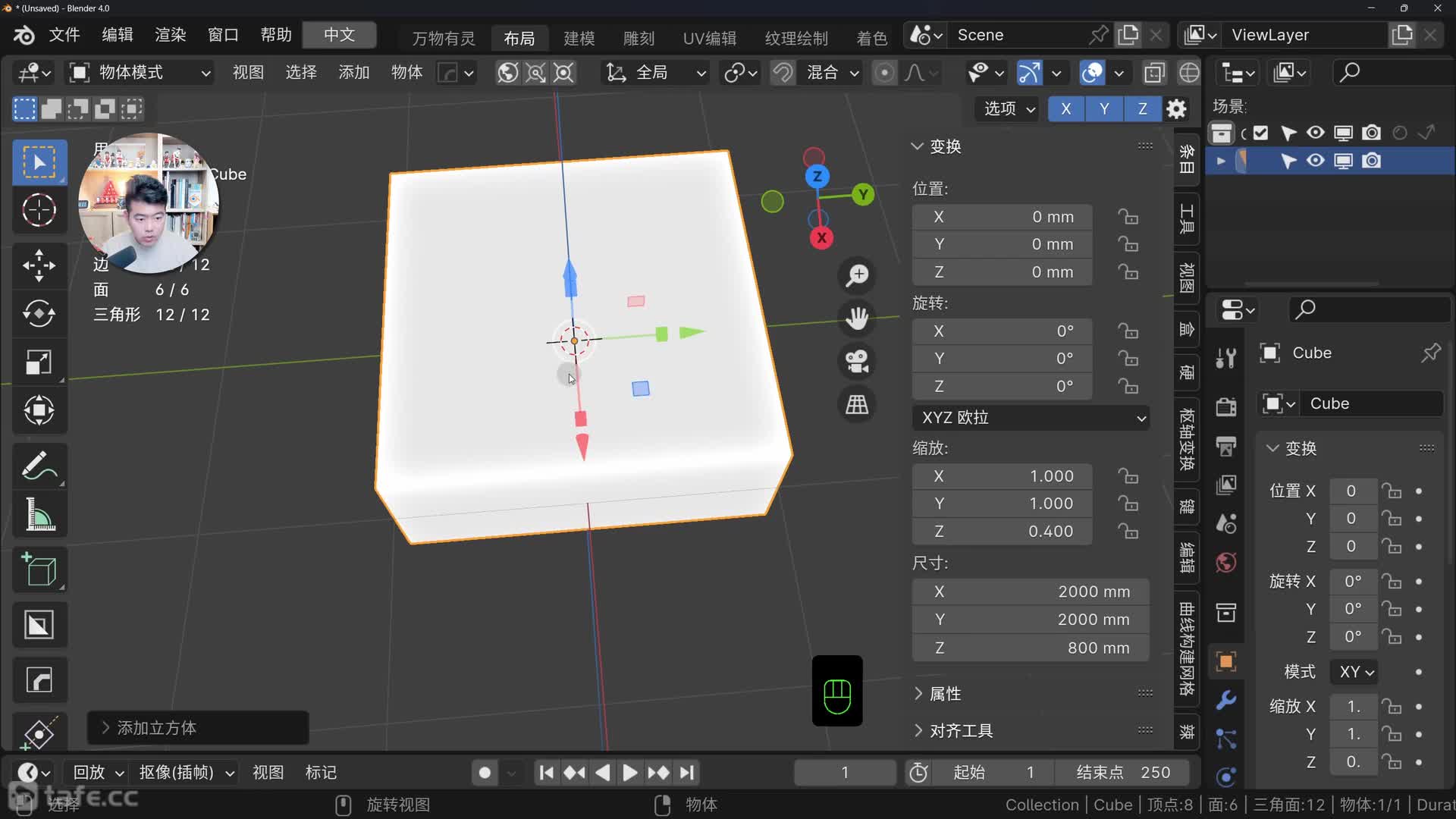Select the Measure ruler tool

click(x=39, y=515)
